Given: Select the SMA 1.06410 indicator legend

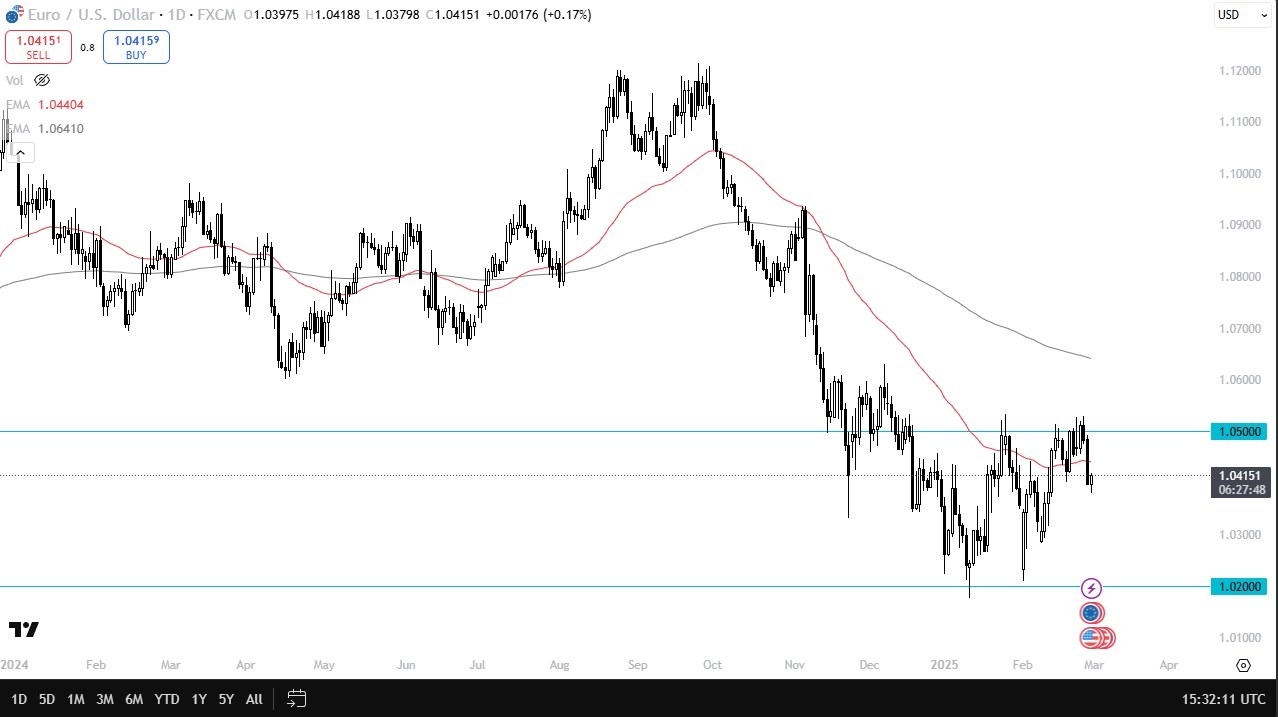Looking at the screenshot, I should 46,128.
